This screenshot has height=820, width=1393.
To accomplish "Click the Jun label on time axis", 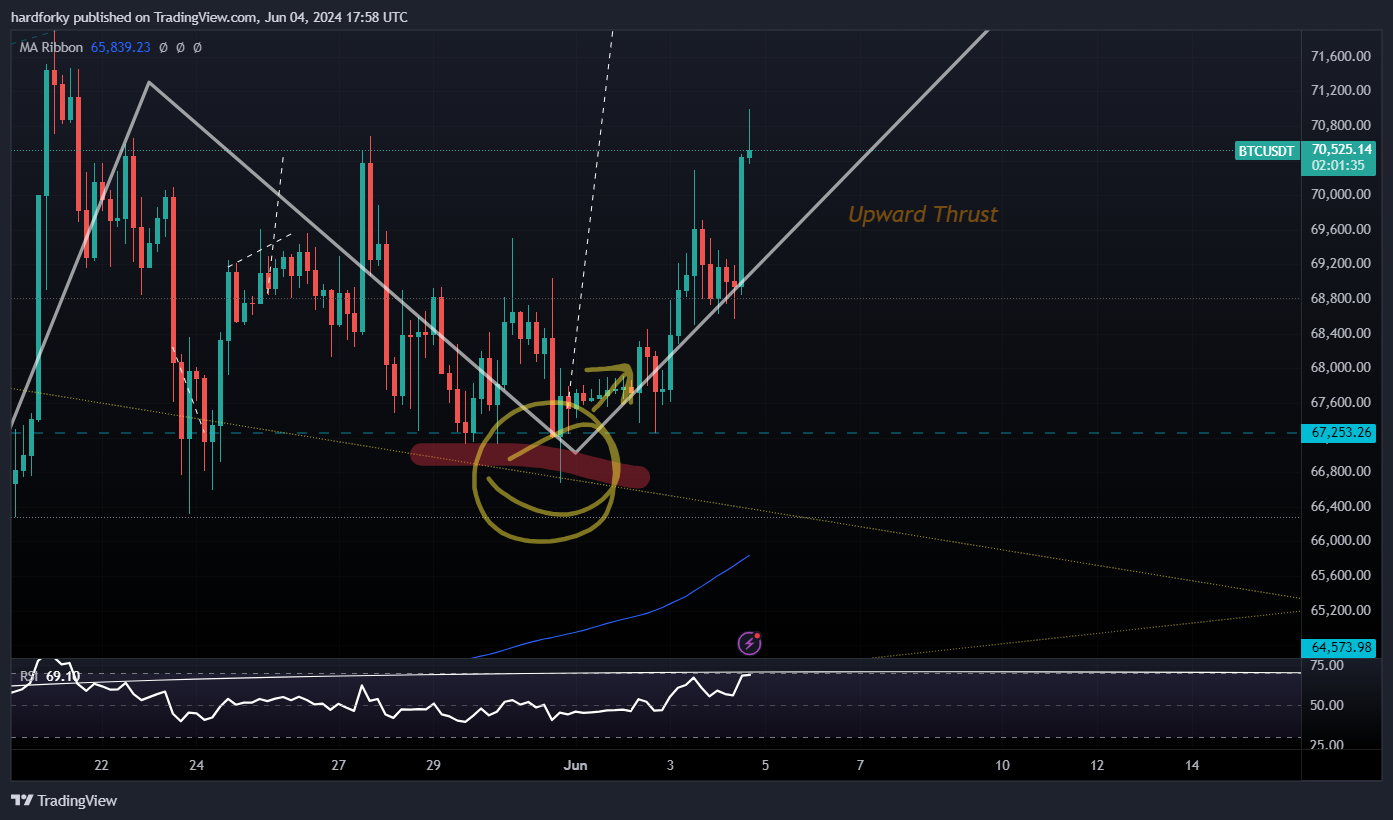I will (575, 765).
